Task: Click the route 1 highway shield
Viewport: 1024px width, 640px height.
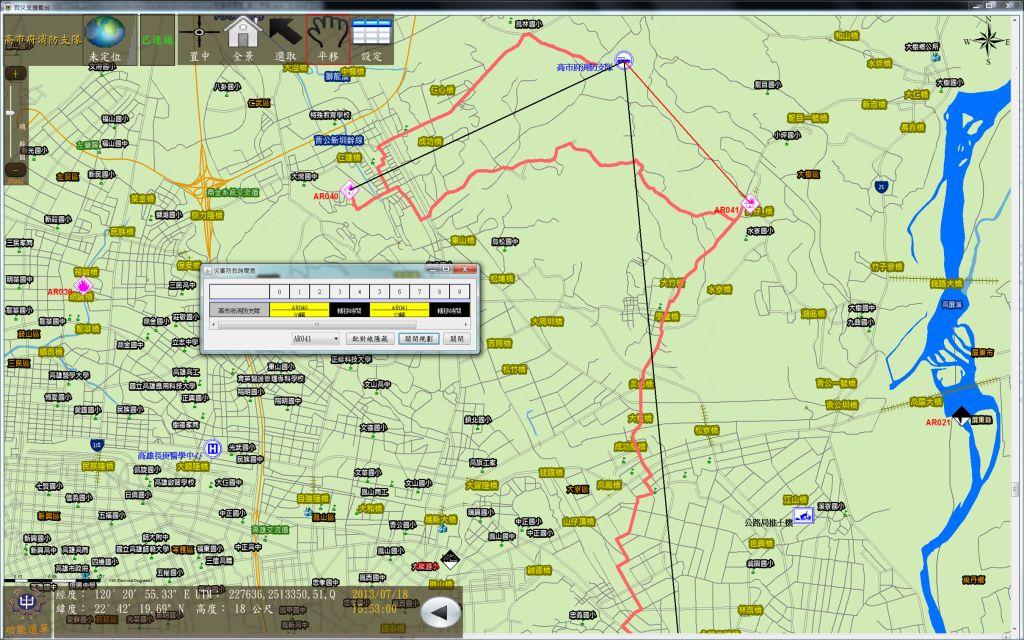Action: pos(97,445)
